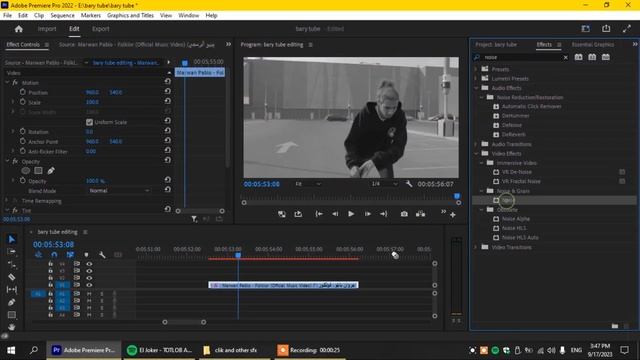The height and width of the screenshot is (360, 640).
Task: Clear the Effects search field
Action: (x=565, y=58)
